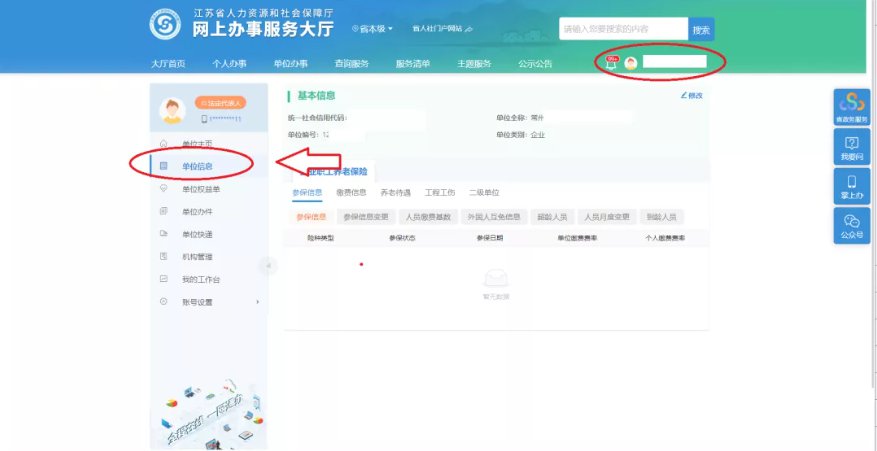This screenshot has height=451, width=877.
Task: Switch to the 工程工伤 tab
Action: tap(440, 192)
